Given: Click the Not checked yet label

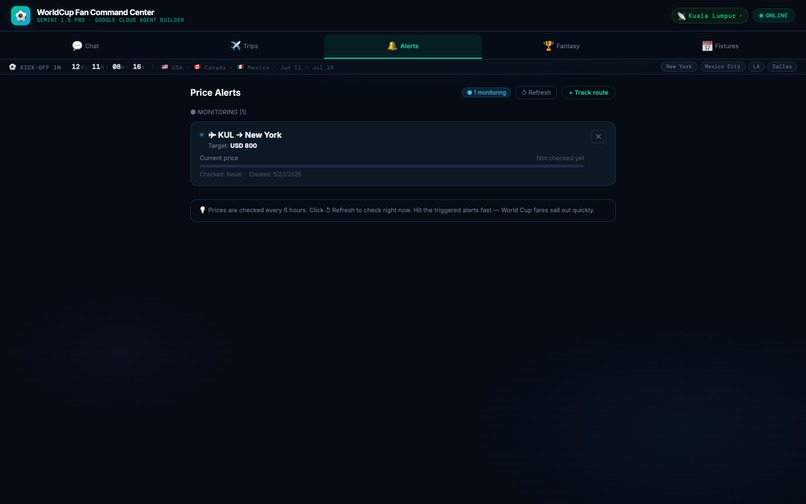Looking at the screenshot, I should [x=560, y=158].
